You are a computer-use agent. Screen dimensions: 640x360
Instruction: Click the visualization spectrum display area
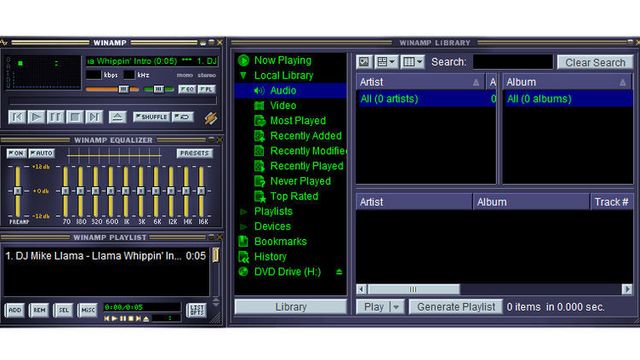43,73
